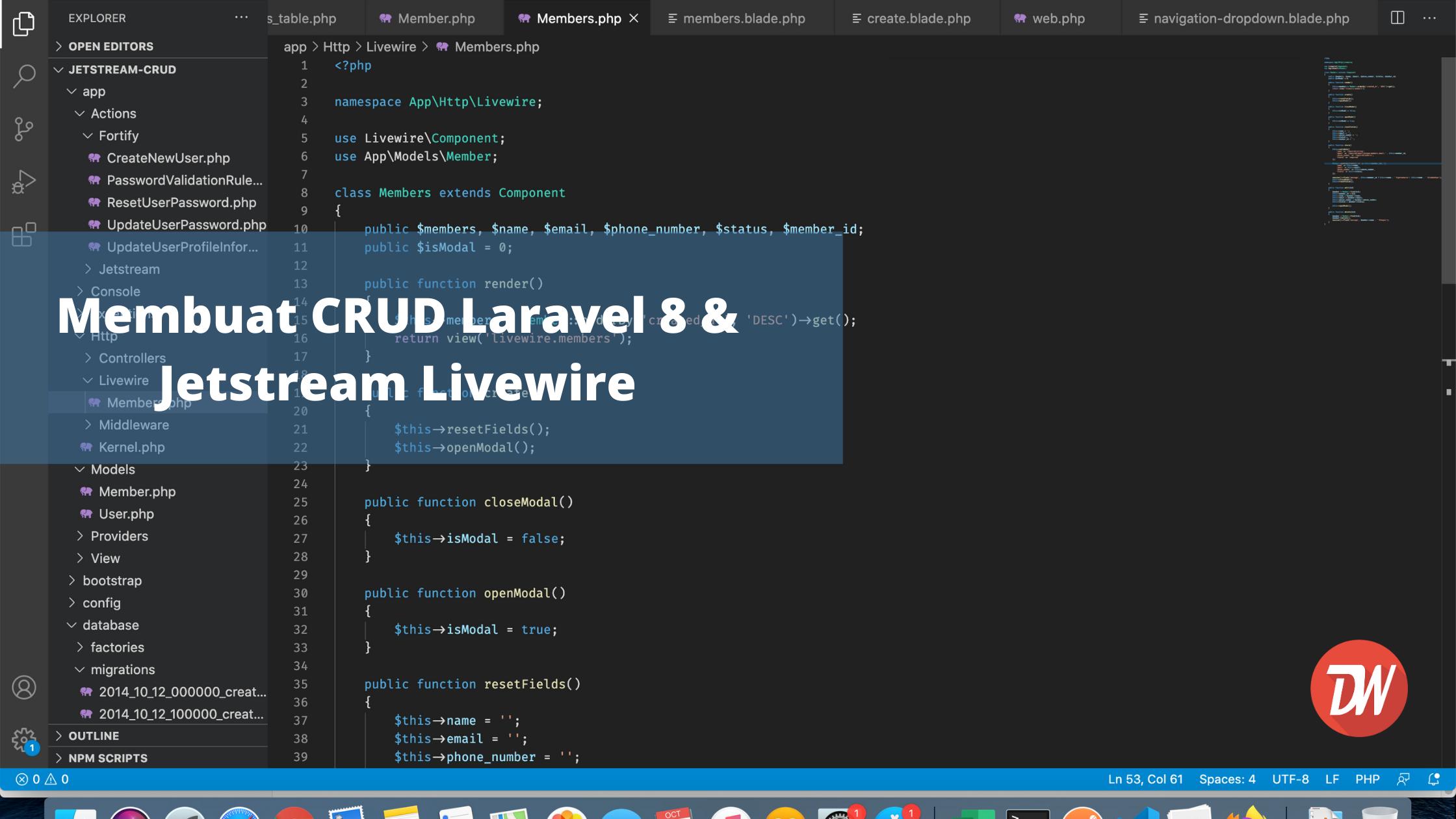Split the editor to the right

[1397, 18]
